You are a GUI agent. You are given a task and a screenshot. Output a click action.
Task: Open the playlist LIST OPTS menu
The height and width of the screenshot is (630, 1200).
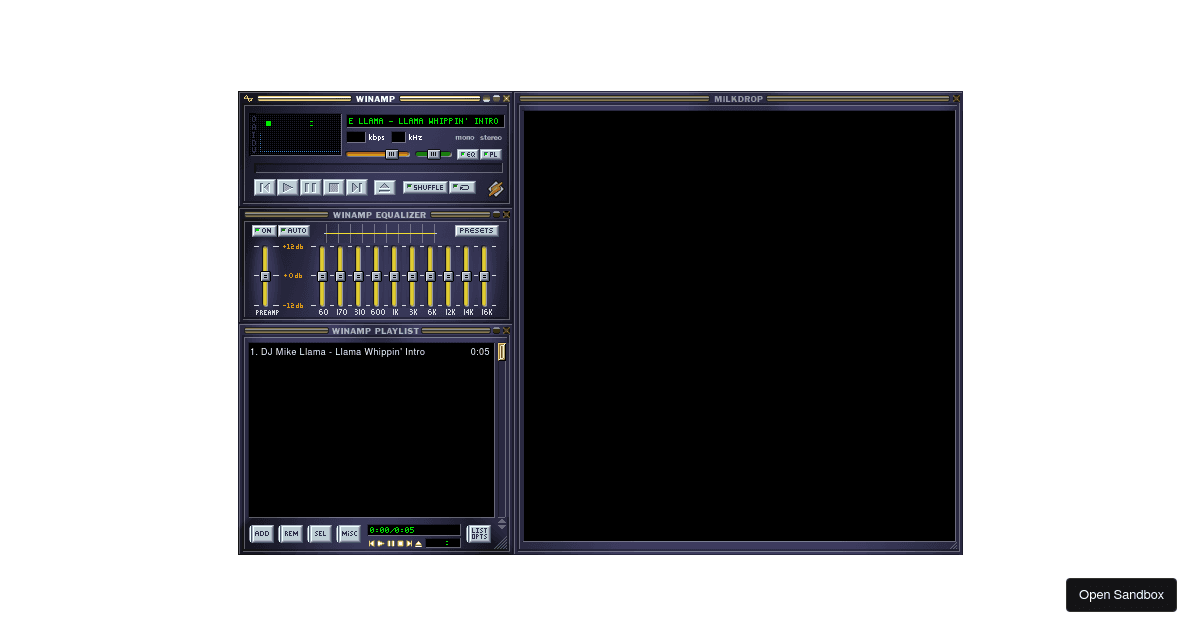[479, 534]
